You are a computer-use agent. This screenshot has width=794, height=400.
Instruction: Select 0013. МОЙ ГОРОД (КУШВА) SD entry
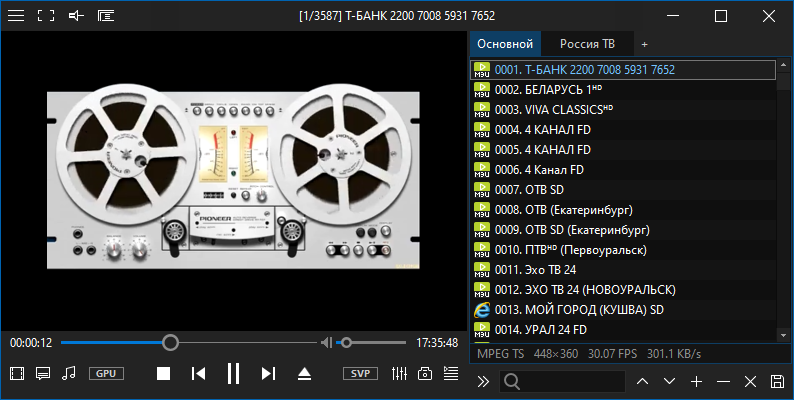(x=623, y=310)
